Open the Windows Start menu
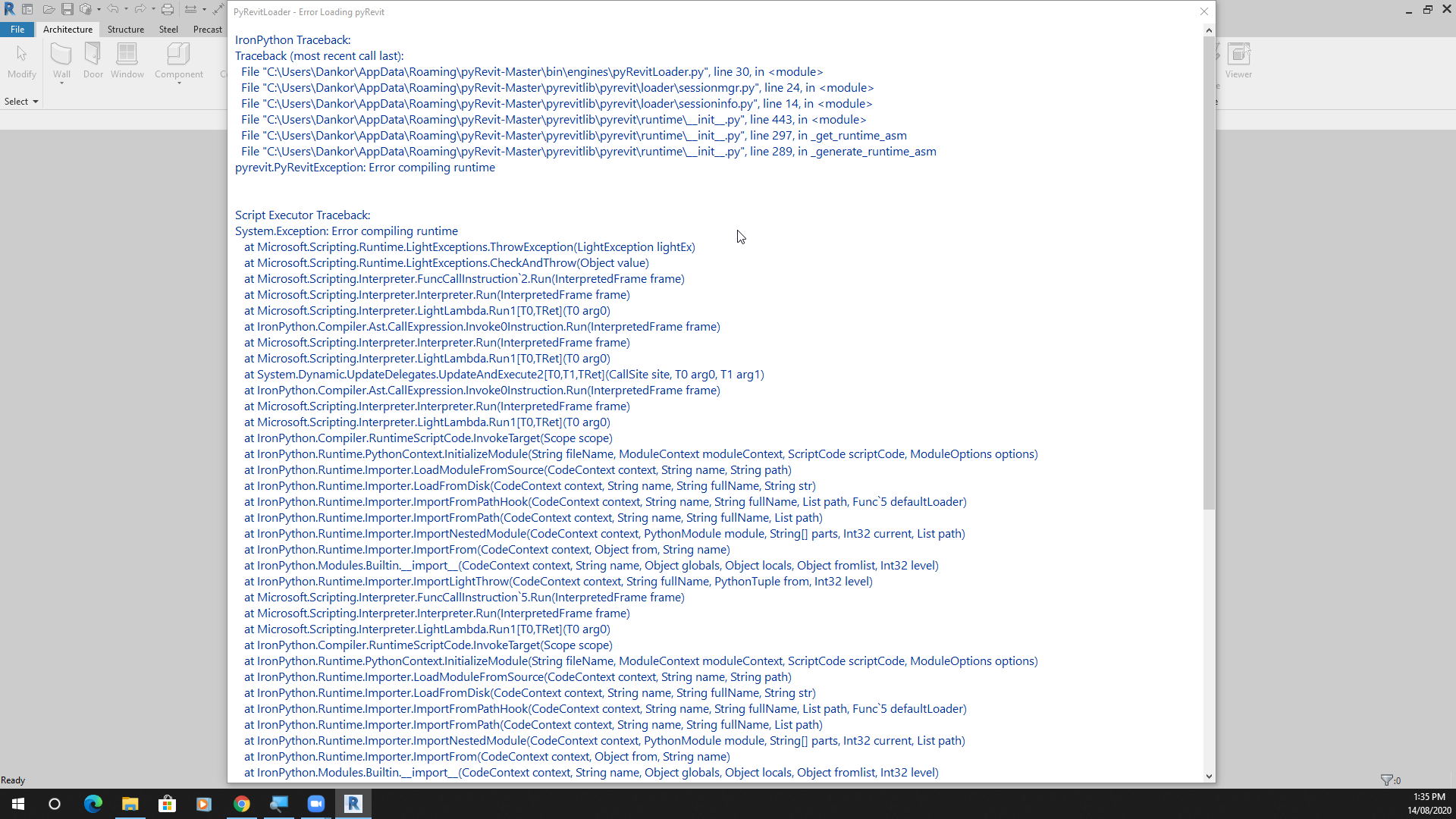Viewport: 1456px width, 819px height. [18, 804]
